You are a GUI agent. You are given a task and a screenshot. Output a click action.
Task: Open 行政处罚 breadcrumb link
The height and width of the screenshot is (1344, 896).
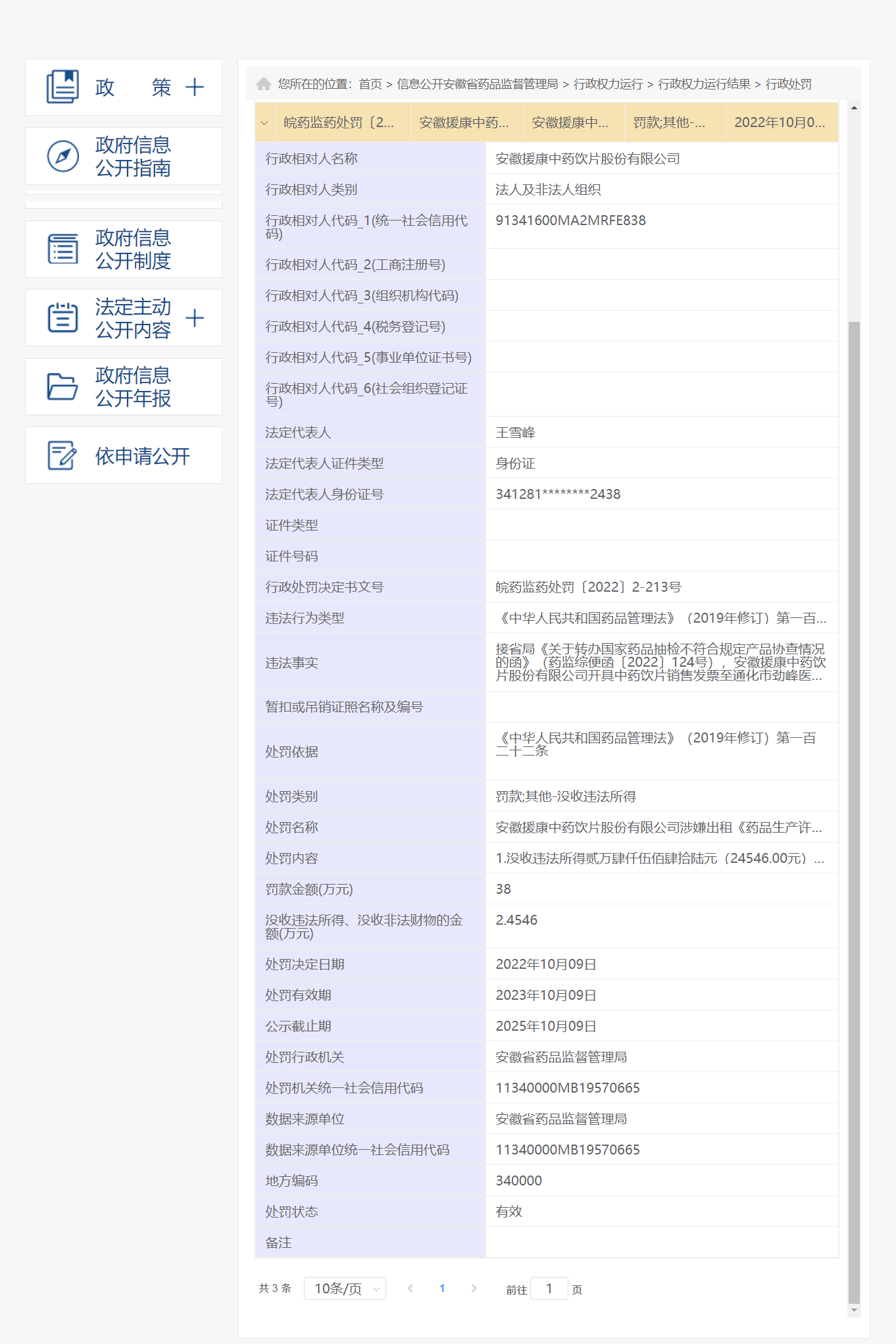point(789,84)
